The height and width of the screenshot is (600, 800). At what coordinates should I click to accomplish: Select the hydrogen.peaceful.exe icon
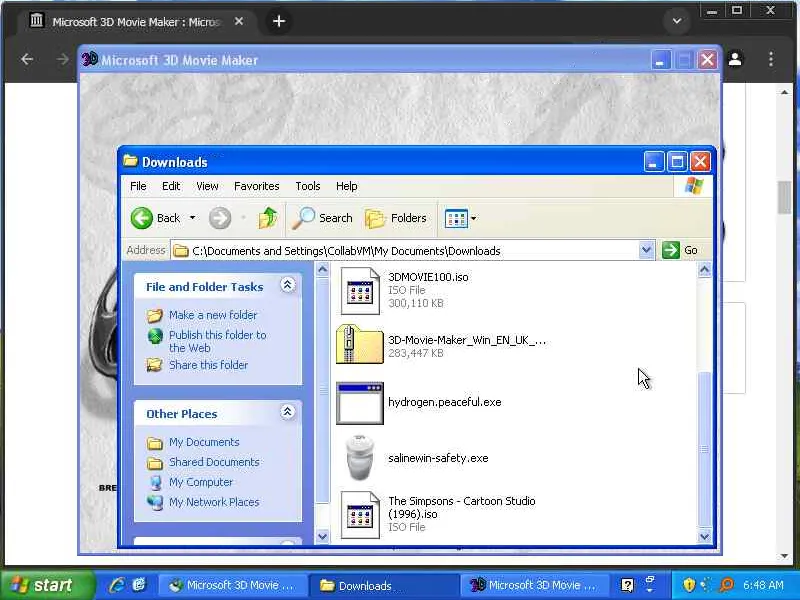[x=360, y=403]
